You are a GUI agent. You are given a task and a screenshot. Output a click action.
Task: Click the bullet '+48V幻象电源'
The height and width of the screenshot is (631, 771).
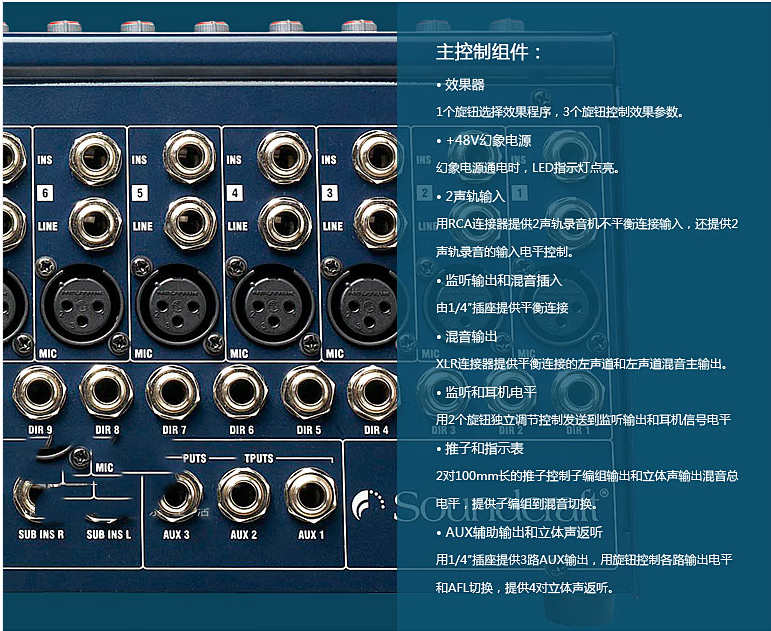point(484,141)
